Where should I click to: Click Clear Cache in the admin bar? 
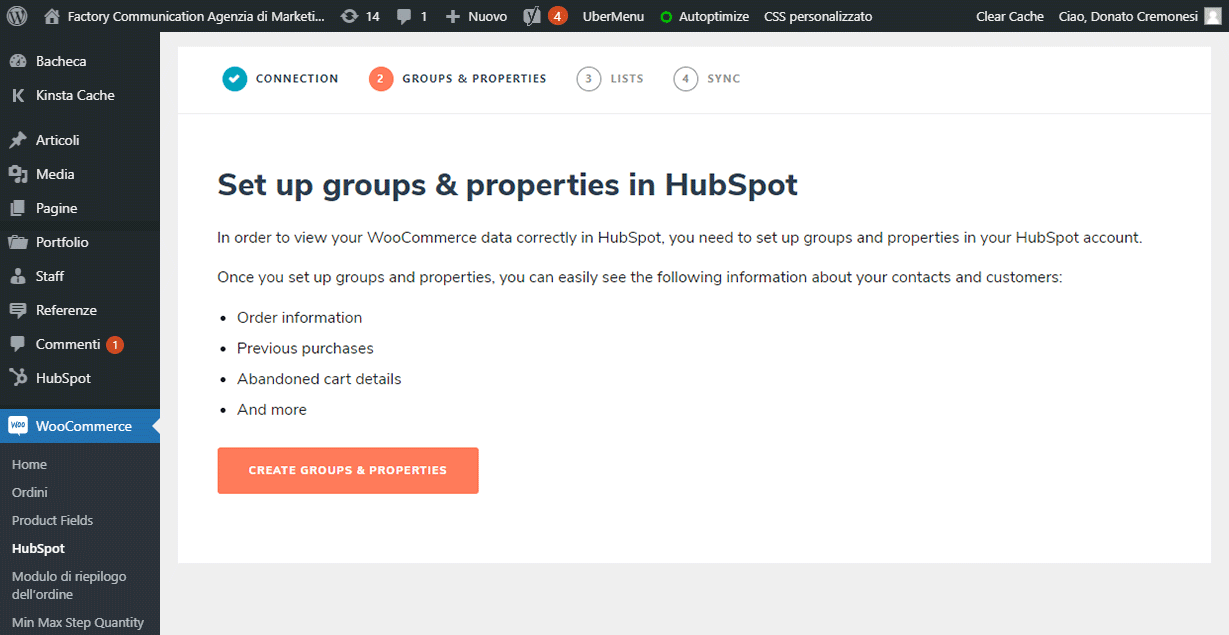pyautogui.click(x=1010, y=16)
